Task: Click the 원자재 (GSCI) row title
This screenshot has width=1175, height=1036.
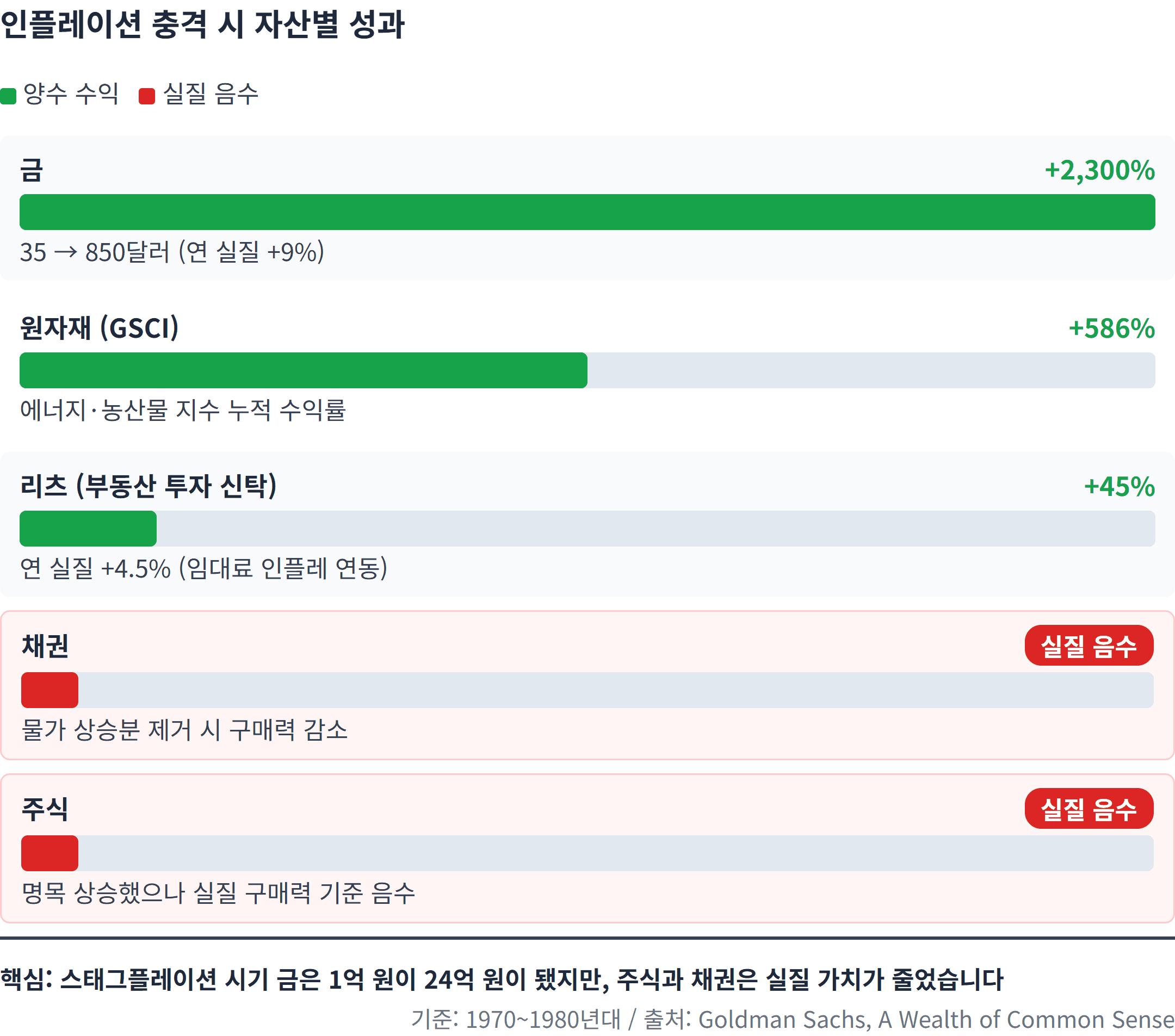Action: click(x=100, y=328)
